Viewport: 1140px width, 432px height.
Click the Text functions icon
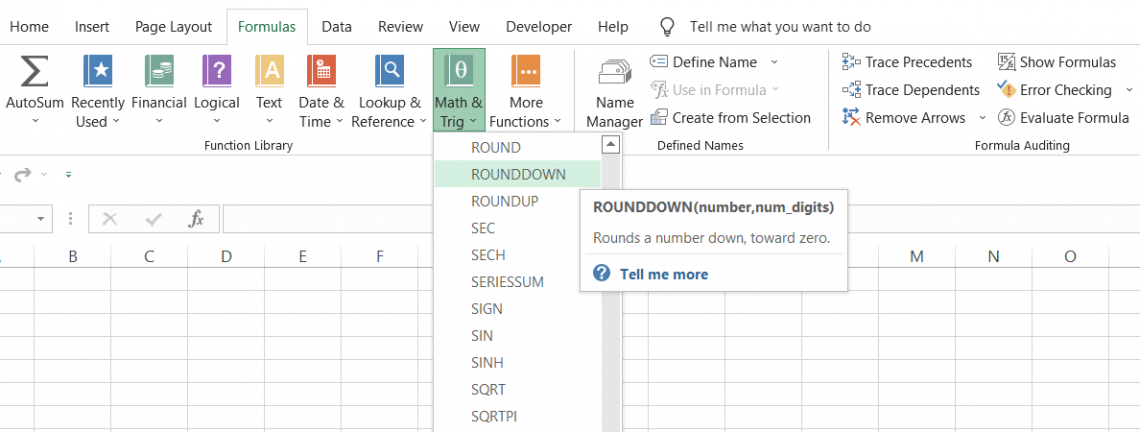pos(269,72)
